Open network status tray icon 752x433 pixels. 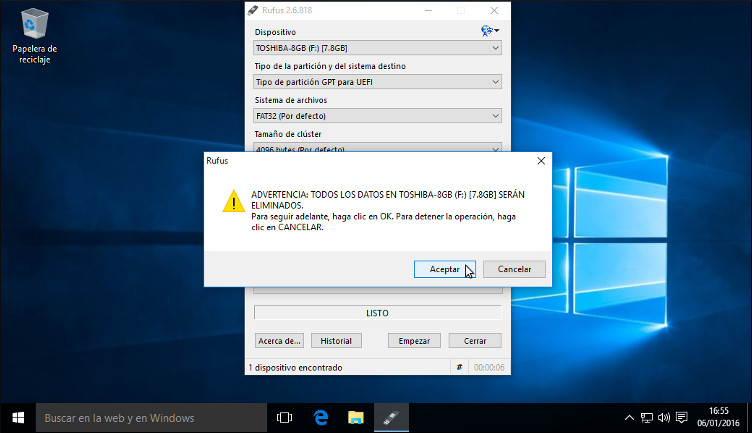[646, 418]
